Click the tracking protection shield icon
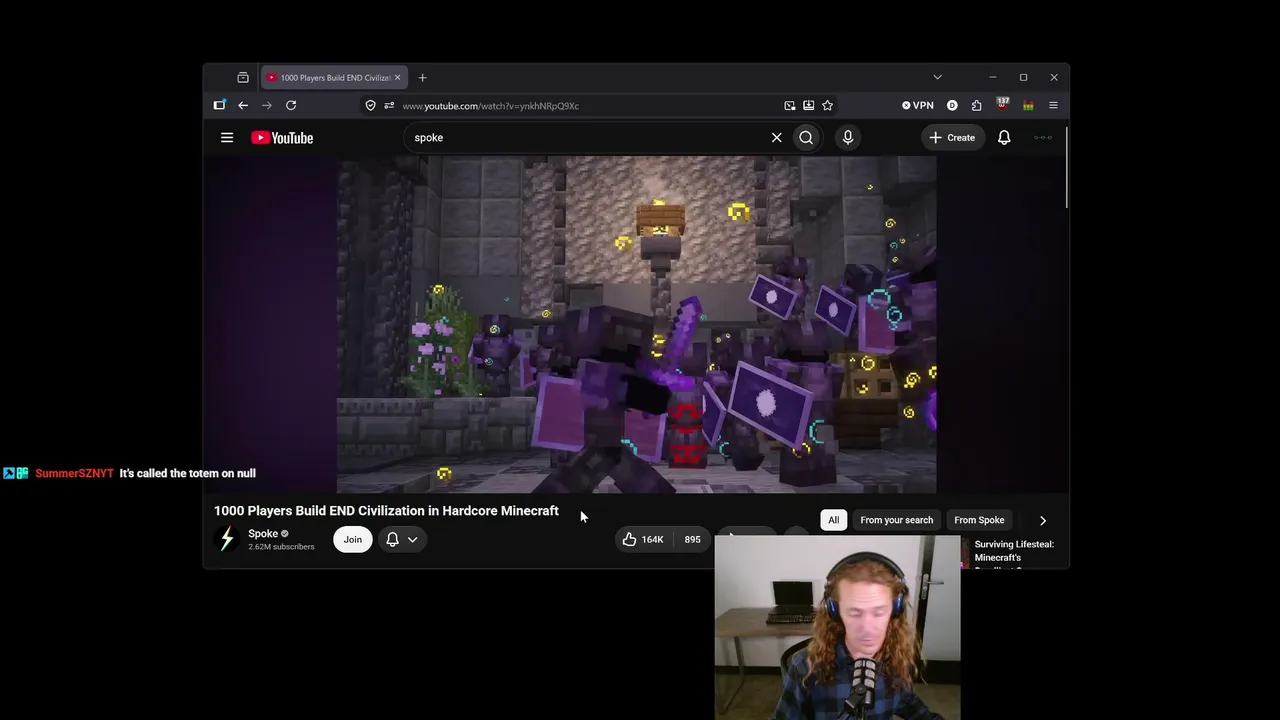The height and width of the screenshot is (720, 1280). pos(370,106)
